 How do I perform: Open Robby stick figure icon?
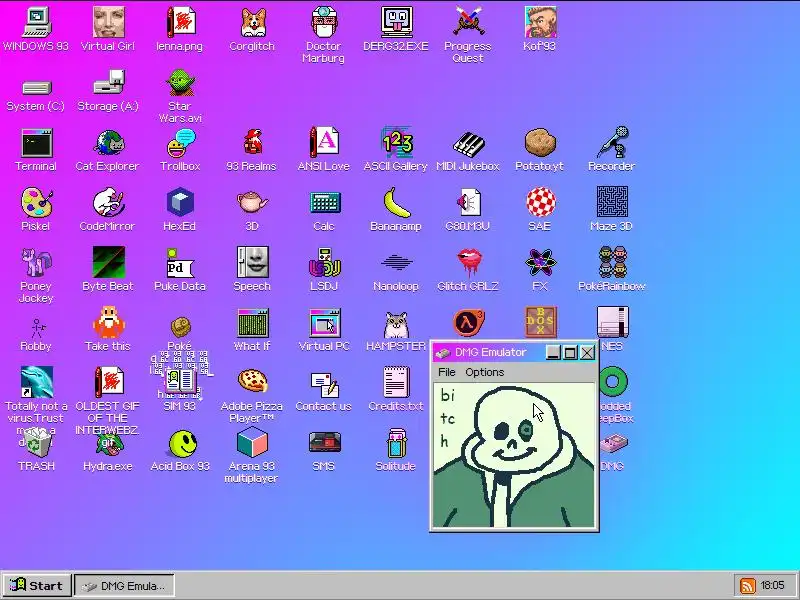click(37, 329)
